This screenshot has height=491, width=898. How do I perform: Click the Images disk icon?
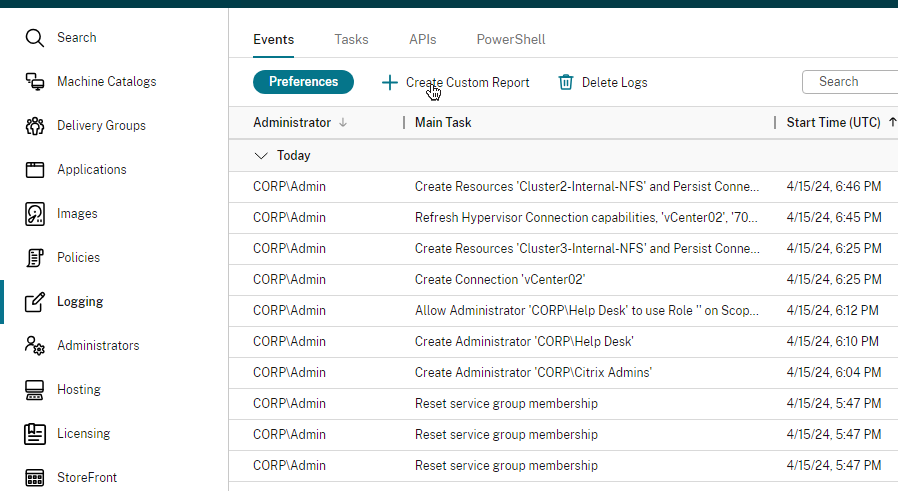click(x=35, y=214)
